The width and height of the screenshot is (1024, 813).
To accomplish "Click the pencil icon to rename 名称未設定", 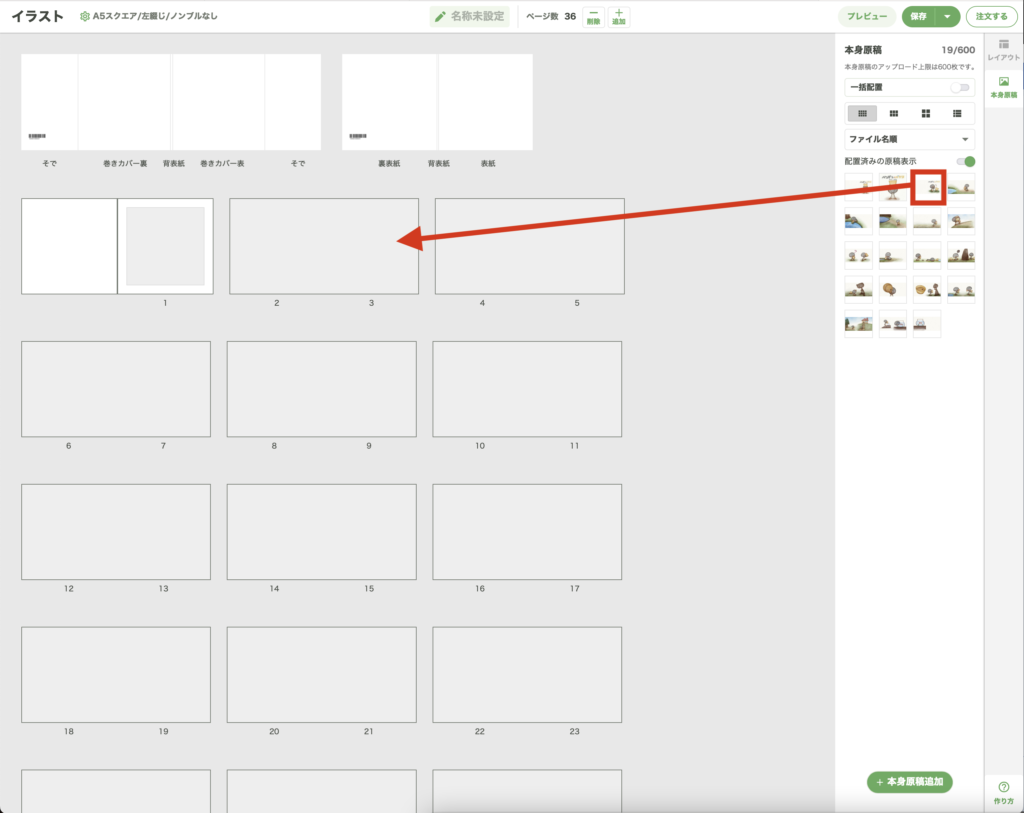I will tap(440, 17).
